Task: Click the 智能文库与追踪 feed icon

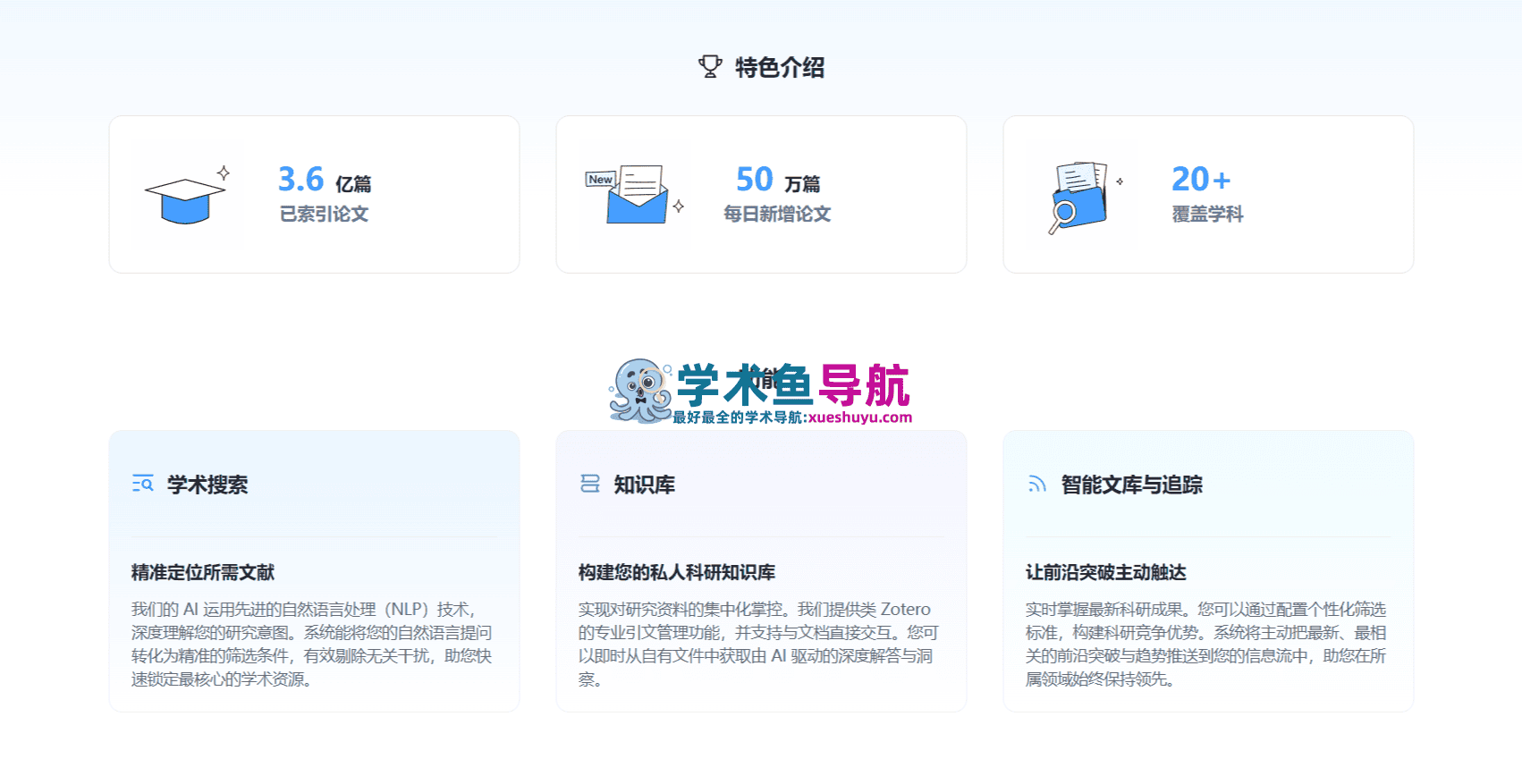Action: (x=1037, y=484)
